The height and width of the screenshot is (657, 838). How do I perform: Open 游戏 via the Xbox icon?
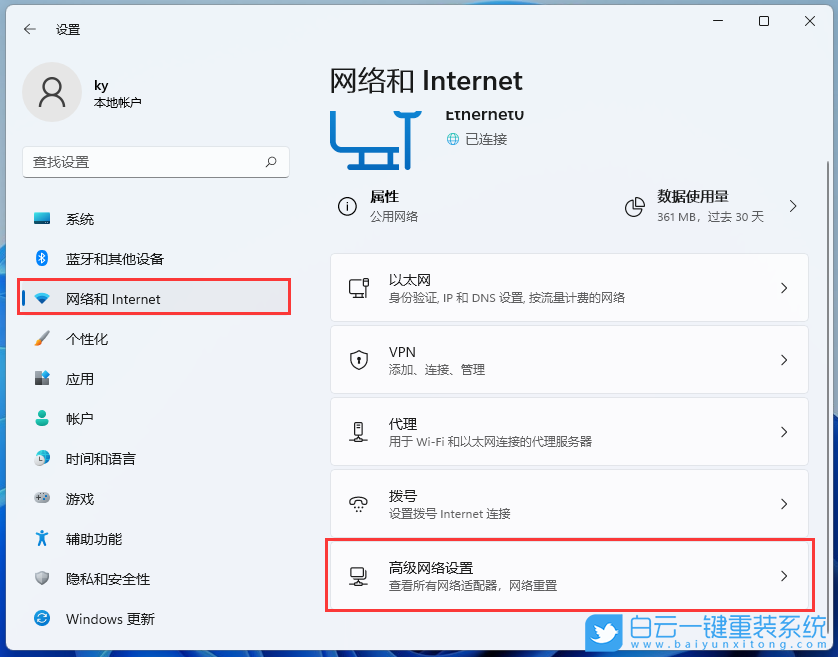(41, 498)
